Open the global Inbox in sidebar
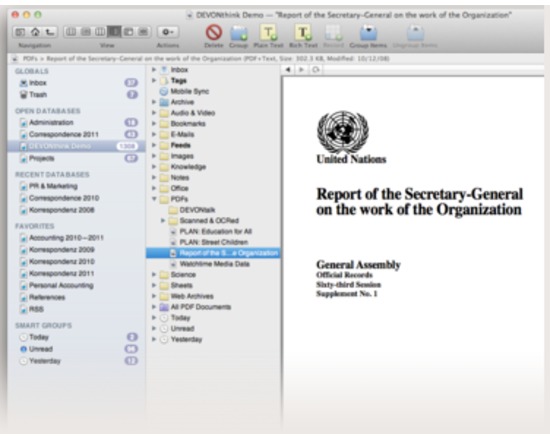The width and height of the screenshot is (550, 440). tap(77, 83)
